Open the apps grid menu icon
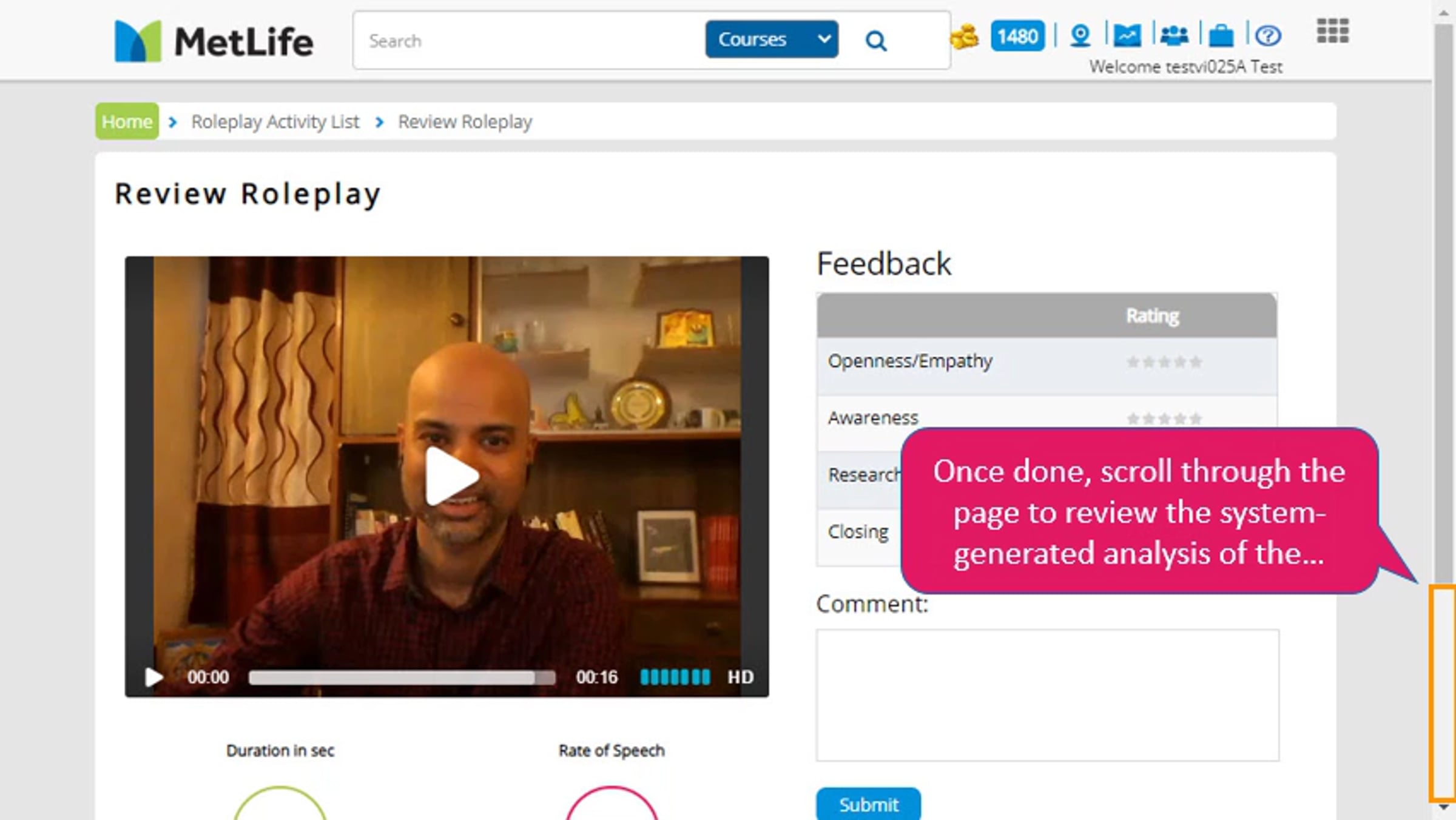The image size is (1456, 820). 1332,31
